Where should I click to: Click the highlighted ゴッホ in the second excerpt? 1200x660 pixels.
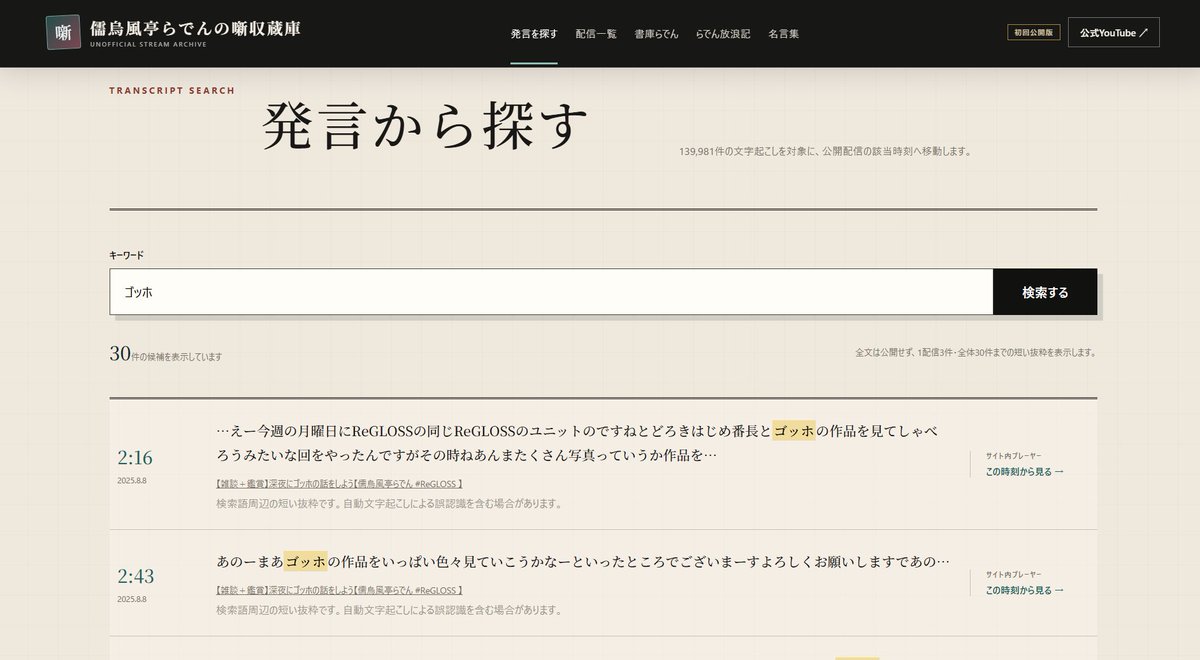point(305,562)
